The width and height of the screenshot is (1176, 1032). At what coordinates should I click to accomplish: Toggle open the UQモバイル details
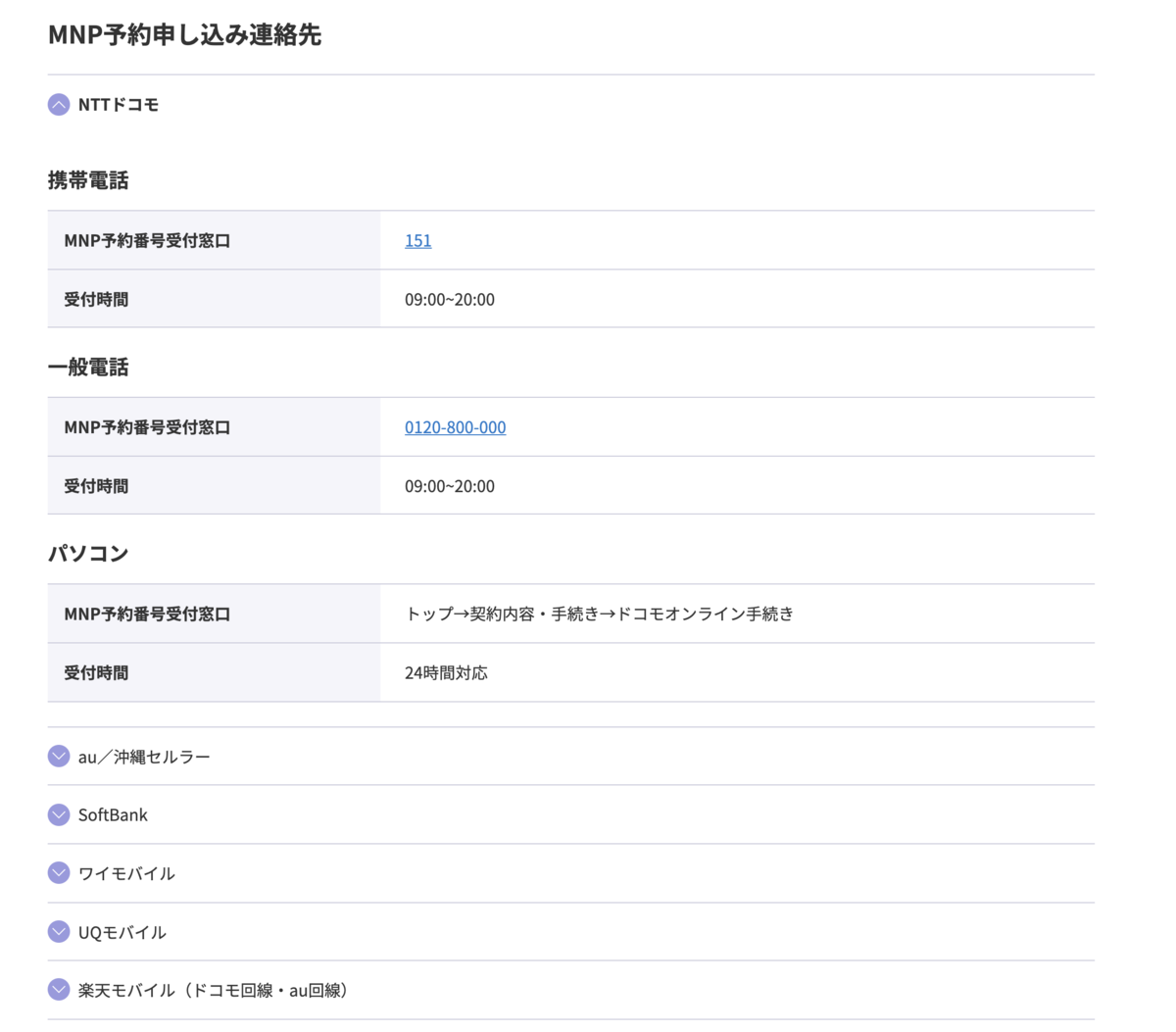tap(122, 932)
